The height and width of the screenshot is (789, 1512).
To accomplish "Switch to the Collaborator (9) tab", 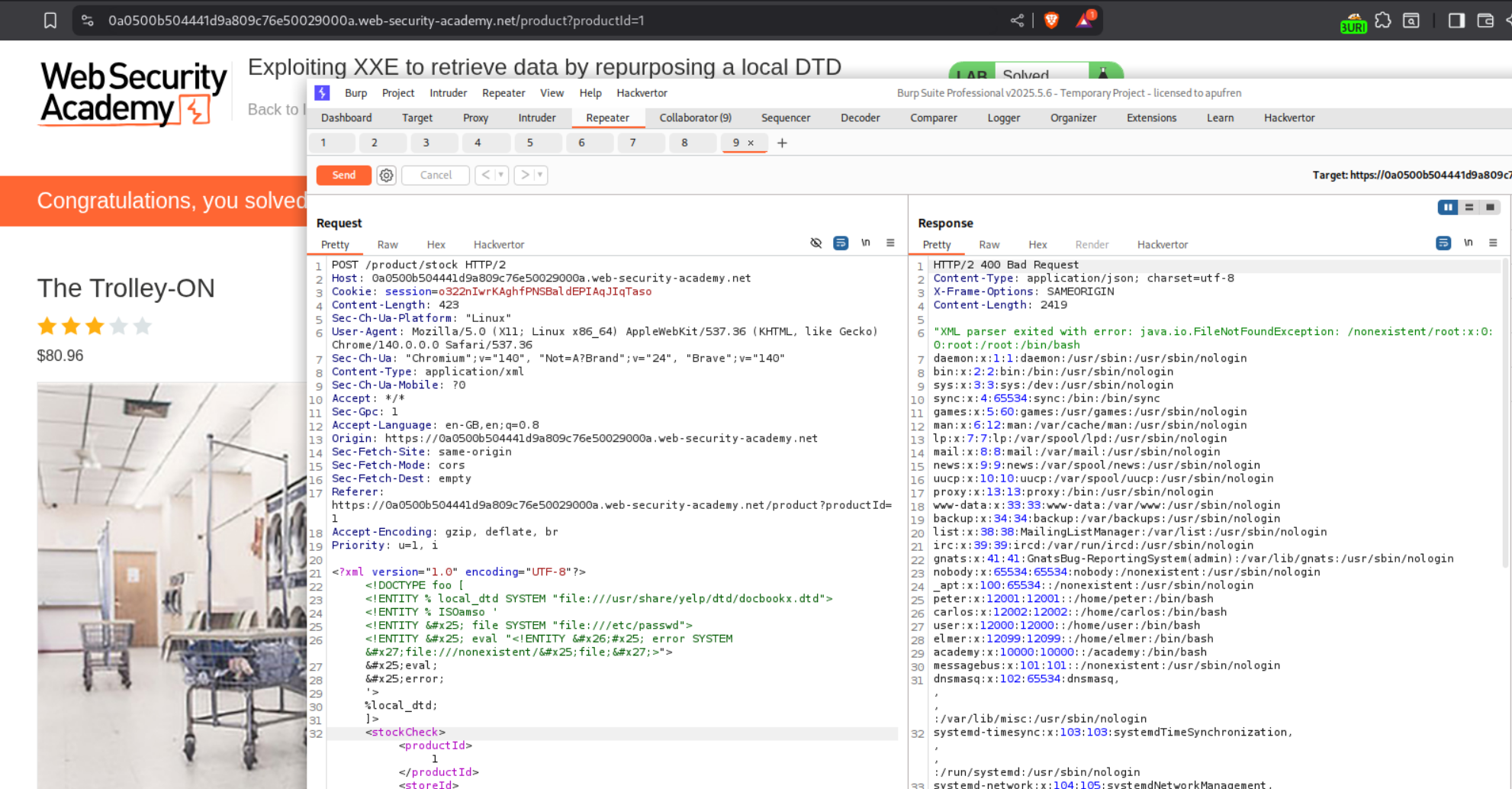I will pos(694,118).
